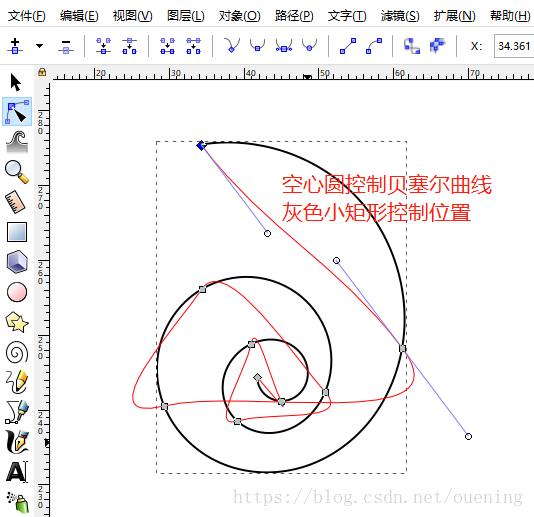
Task: Open the 图层(L) menu
Action: pyautogui.click(x=186, y=16)
